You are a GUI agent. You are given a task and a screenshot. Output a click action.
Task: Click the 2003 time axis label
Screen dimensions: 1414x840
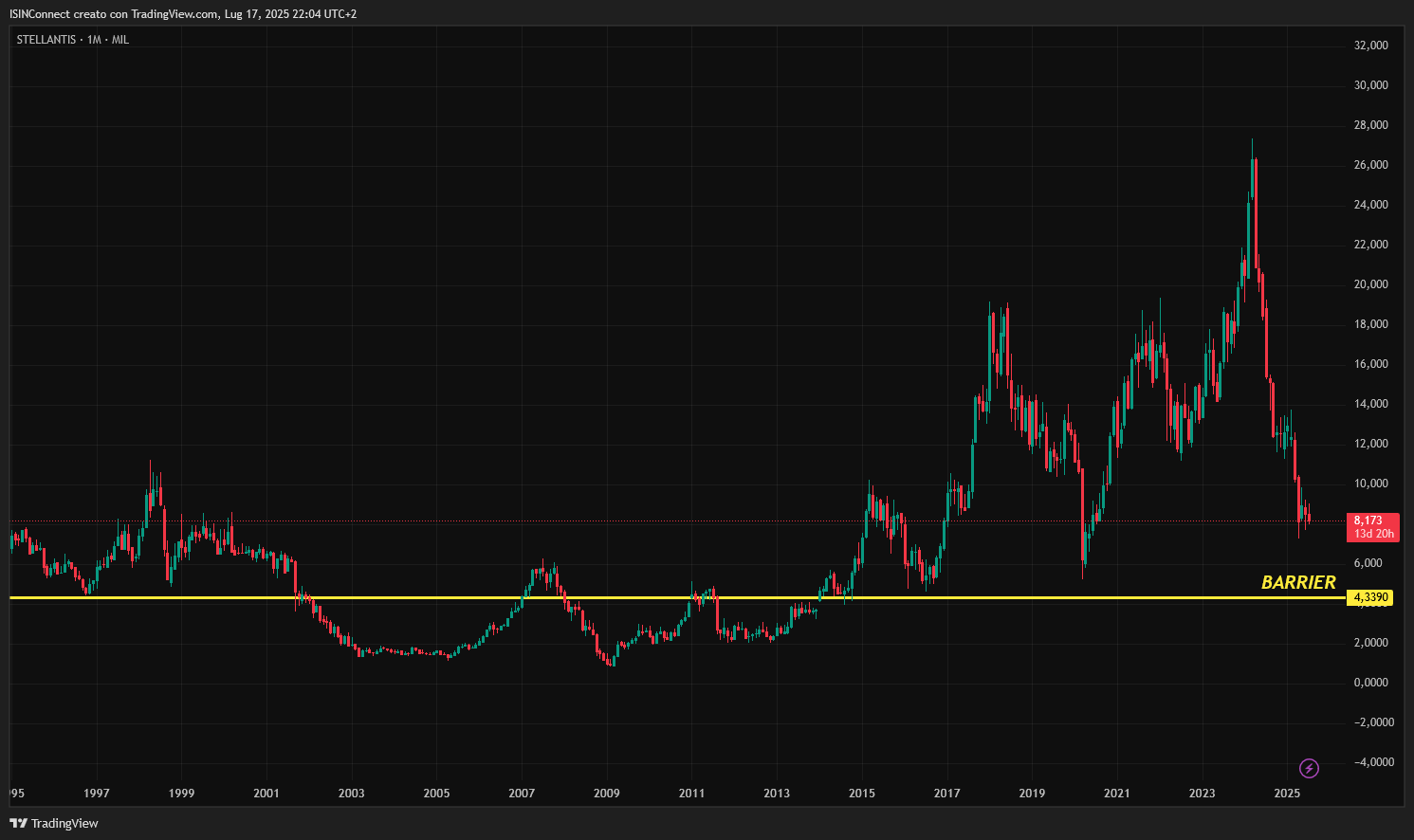pos(352,794)
